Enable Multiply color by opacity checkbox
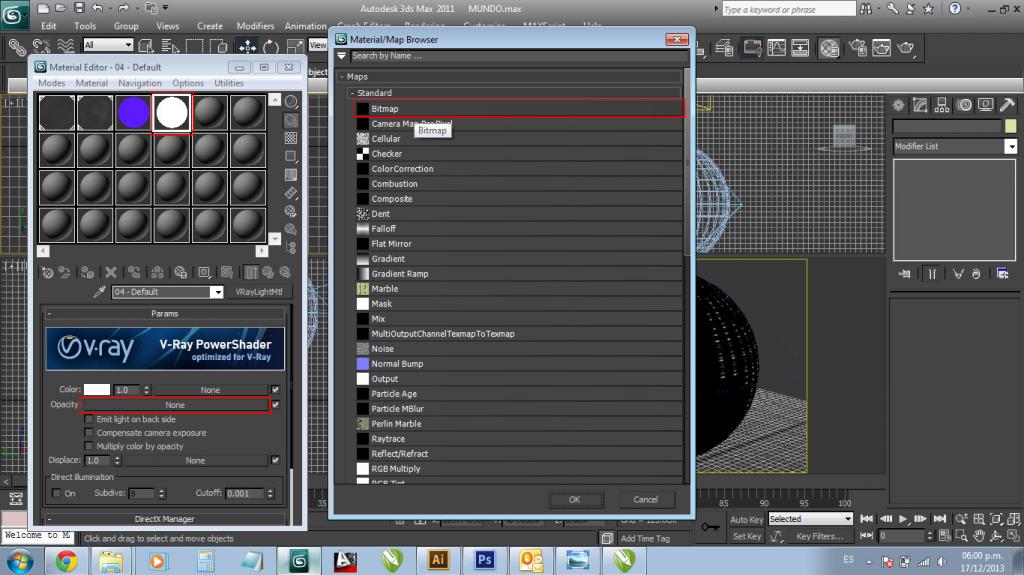Image resolution: width=1024 pixels, height=575 pixels. coord(89,446)
